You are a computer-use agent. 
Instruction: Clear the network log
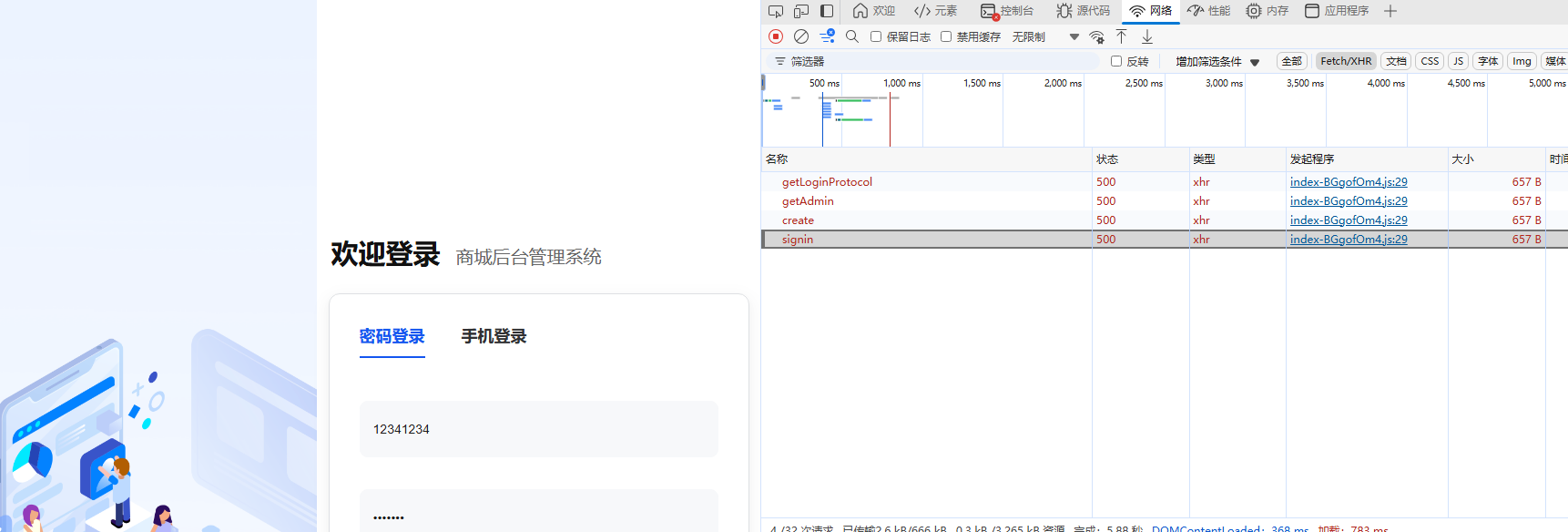801,36
